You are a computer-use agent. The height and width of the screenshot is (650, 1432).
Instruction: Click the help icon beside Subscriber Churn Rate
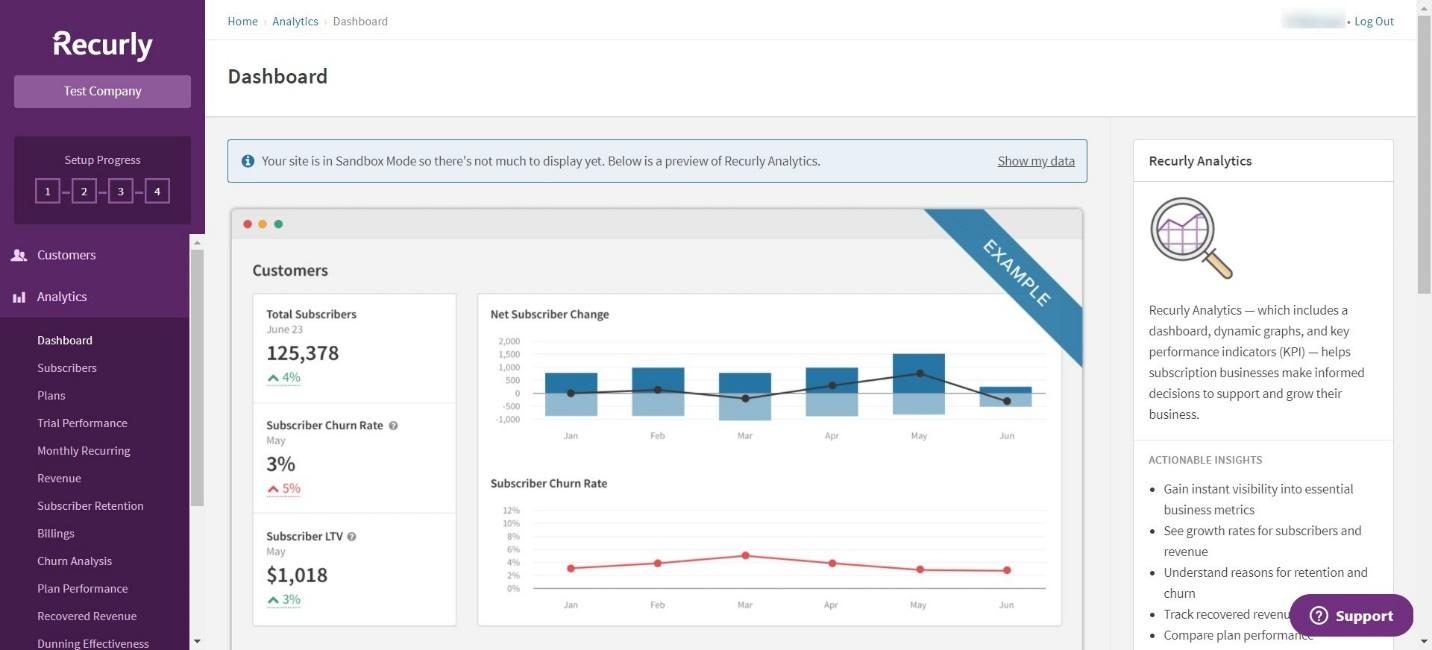(393, 425)
